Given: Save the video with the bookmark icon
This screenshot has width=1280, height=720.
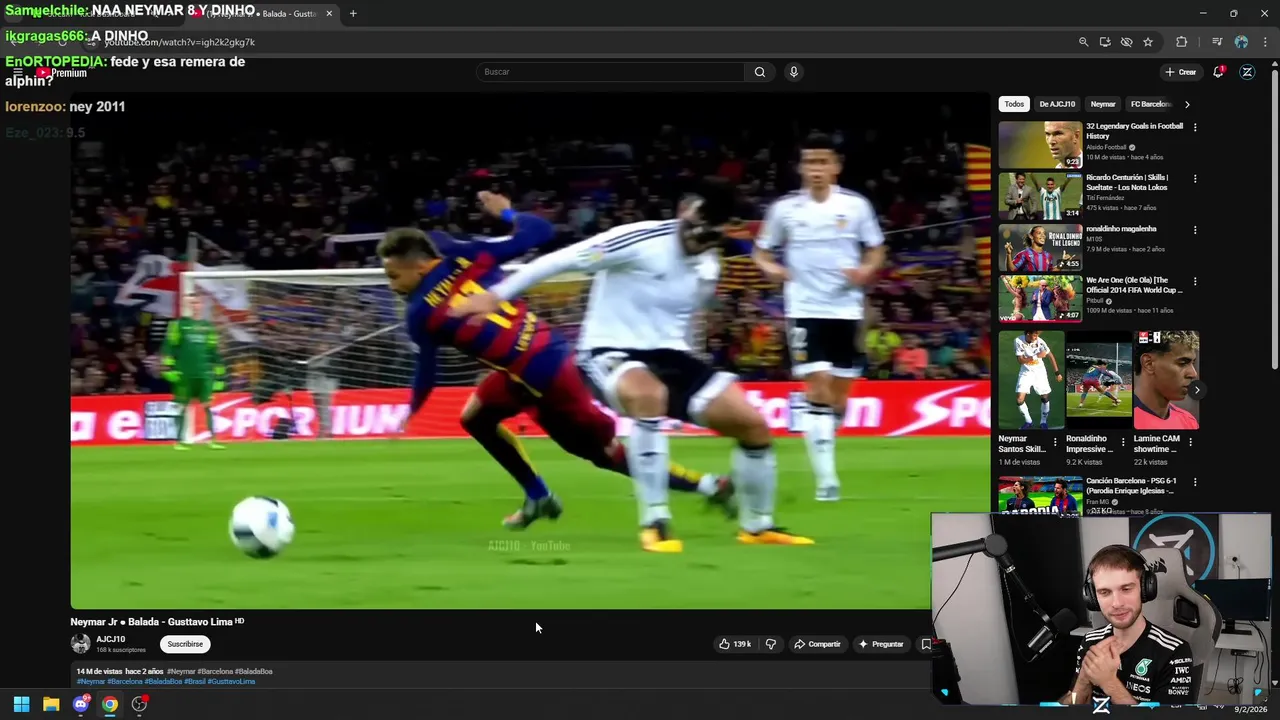Looking at the screenshot, I should point(926,644).
